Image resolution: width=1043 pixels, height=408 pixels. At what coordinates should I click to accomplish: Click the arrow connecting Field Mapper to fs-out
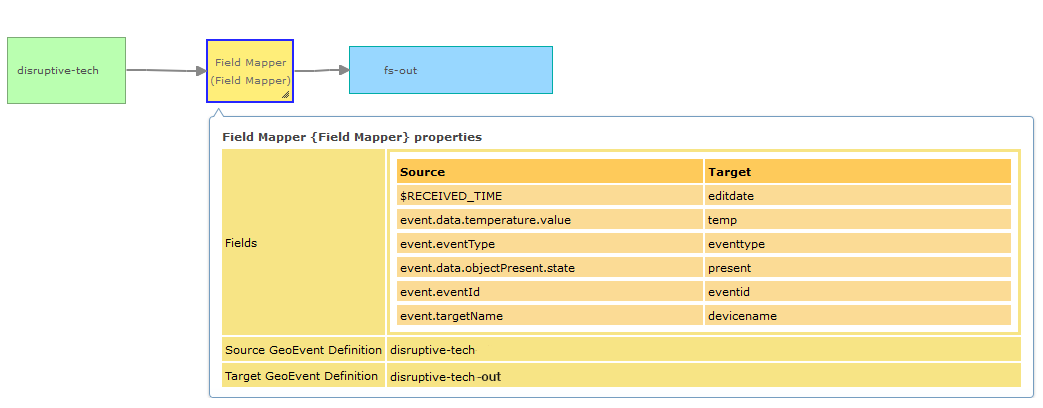[322, 70]
